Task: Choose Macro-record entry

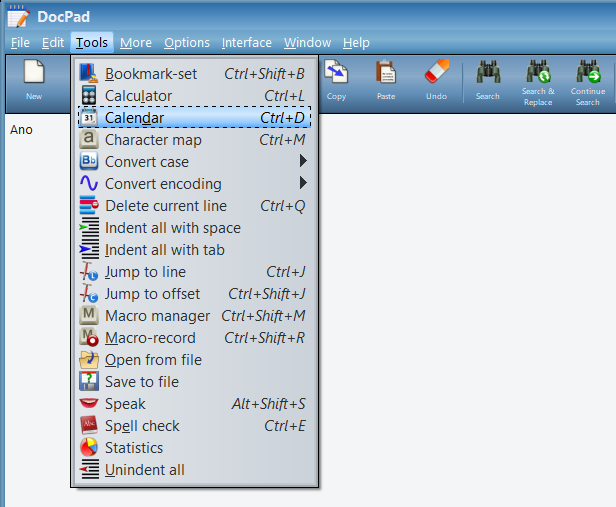Action: [x=195, y=337]
